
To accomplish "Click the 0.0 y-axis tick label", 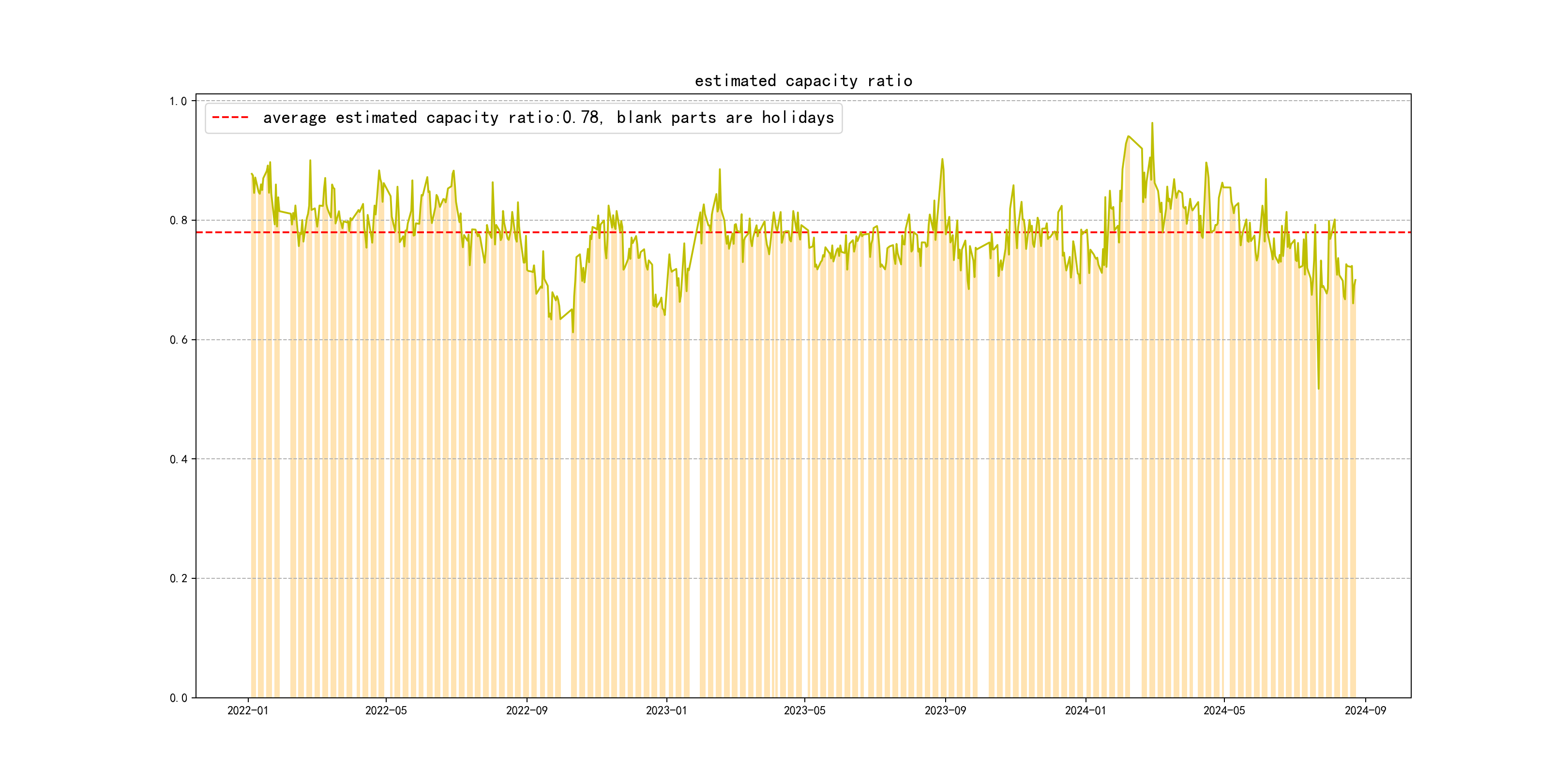I will click(x=179, y=697).
